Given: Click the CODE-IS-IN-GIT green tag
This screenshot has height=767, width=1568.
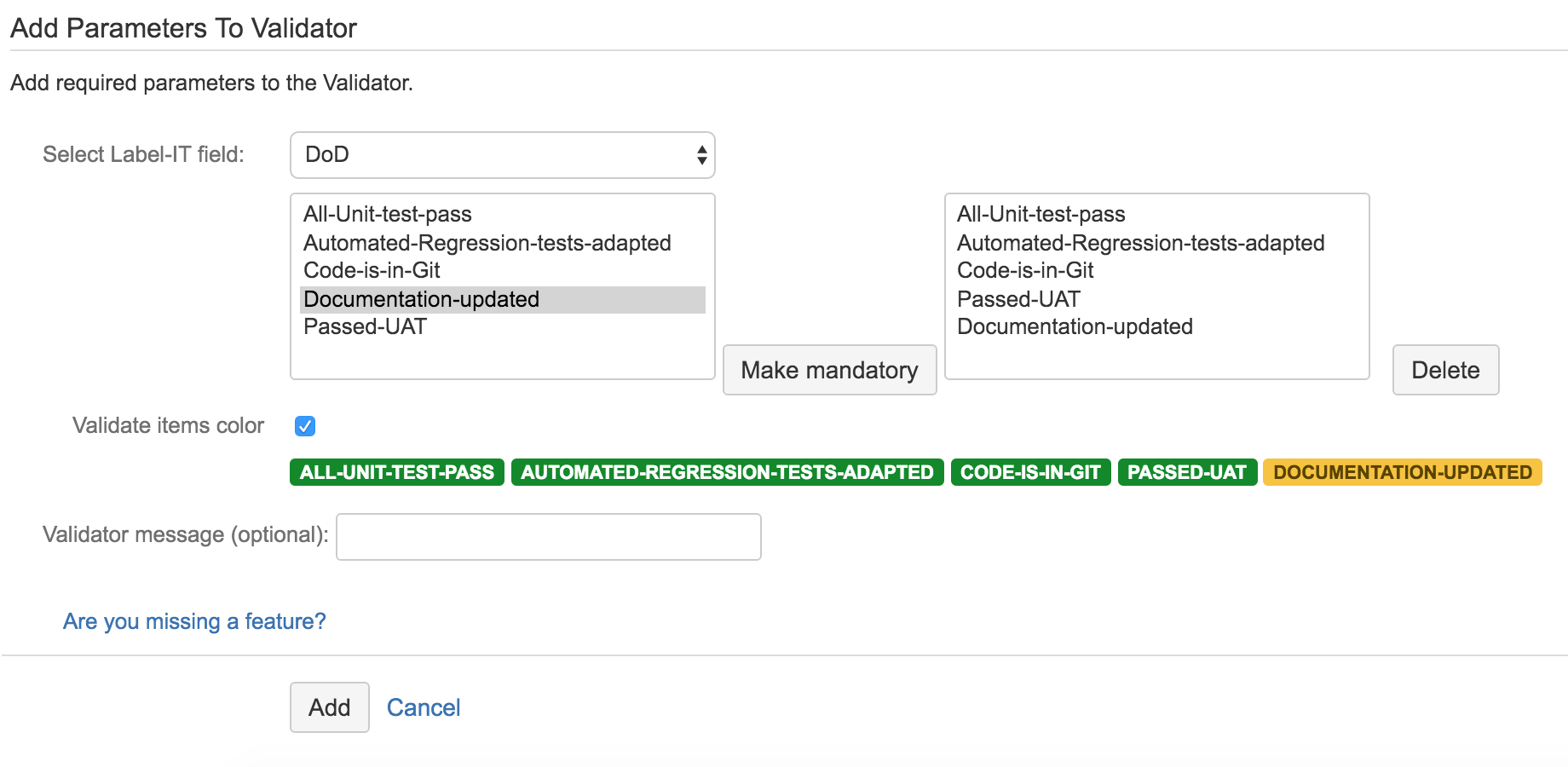Looking at the screenshot, I should [x=1029, y=471].
